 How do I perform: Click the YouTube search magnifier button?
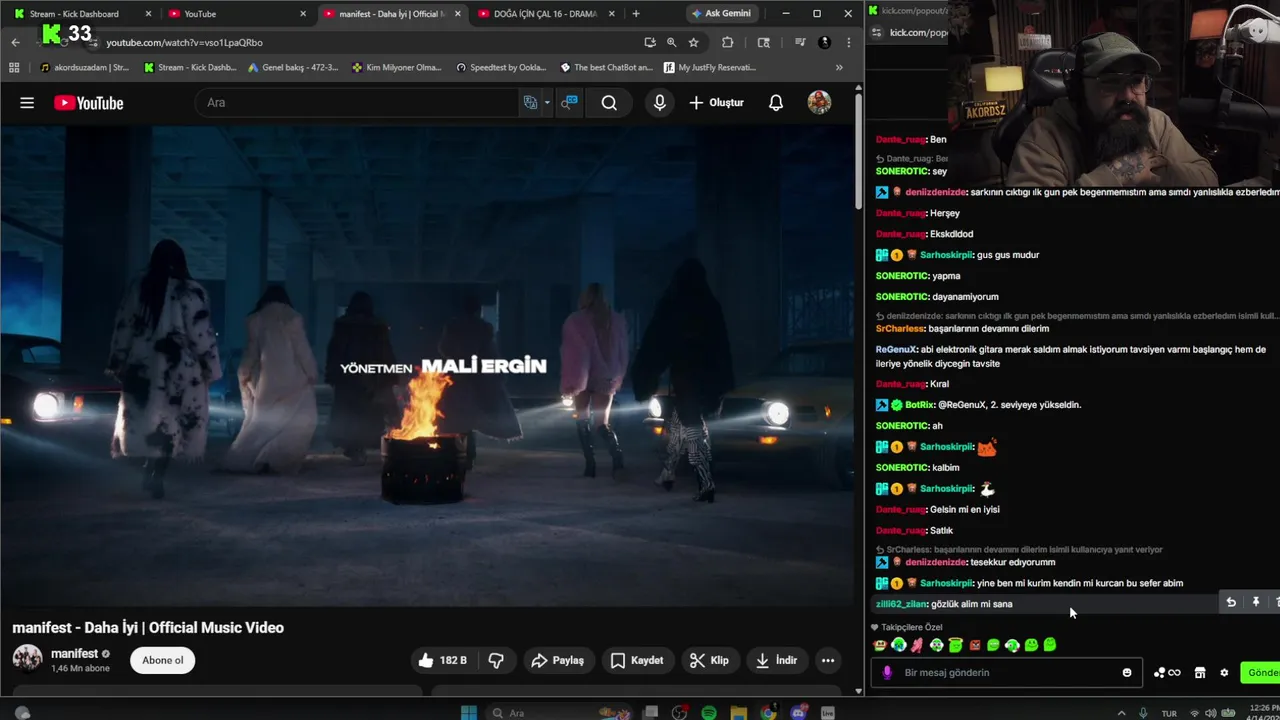tap(609, 103)
